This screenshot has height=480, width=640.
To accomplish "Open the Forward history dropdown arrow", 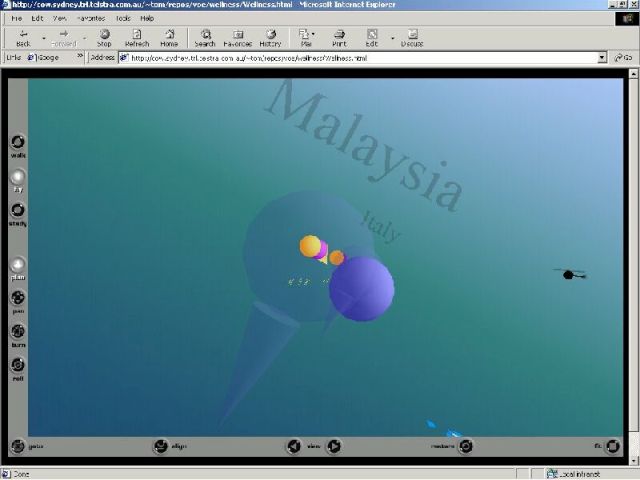I will coord(84,38).
